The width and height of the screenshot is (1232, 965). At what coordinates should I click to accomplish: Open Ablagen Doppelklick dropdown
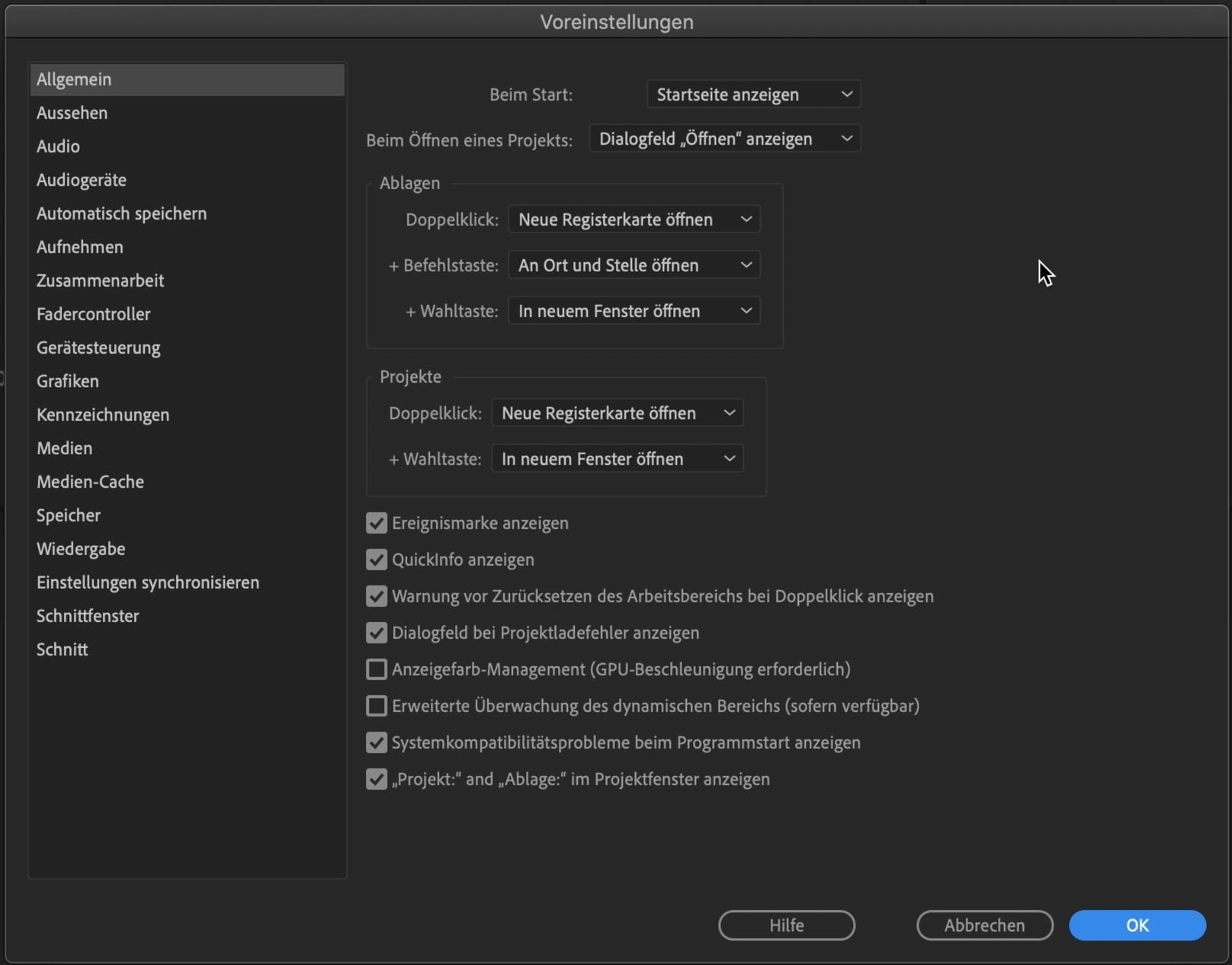pyautogui.click(x=634, y=220)
